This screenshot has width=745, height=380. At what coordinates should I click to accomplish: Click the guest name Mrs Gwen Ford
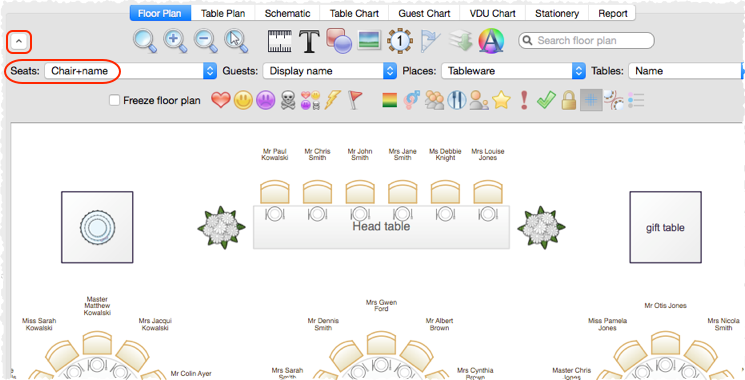click(381, 305)
